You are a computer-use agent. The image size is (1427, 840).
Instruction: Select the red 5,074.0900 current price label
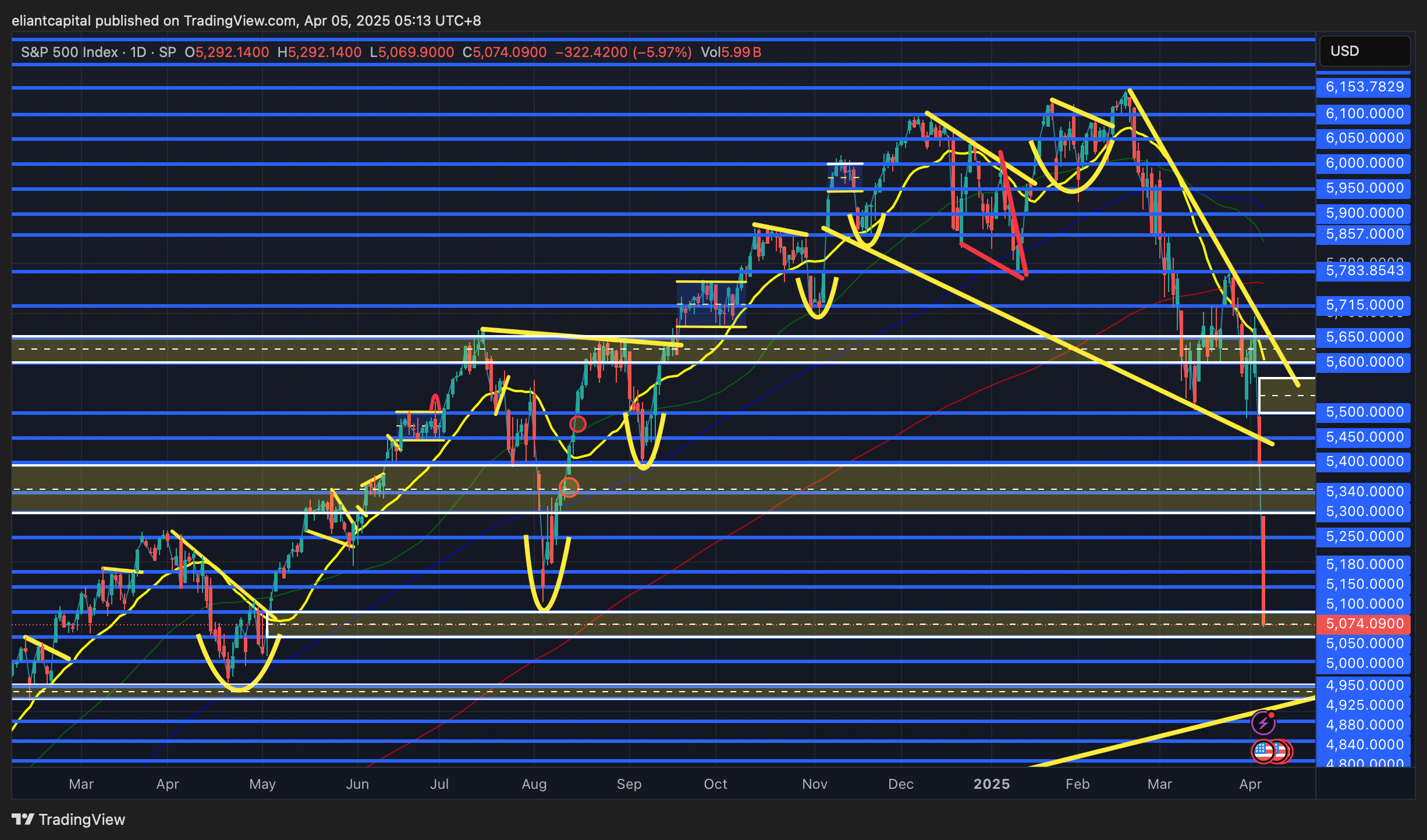[1364, 624]
